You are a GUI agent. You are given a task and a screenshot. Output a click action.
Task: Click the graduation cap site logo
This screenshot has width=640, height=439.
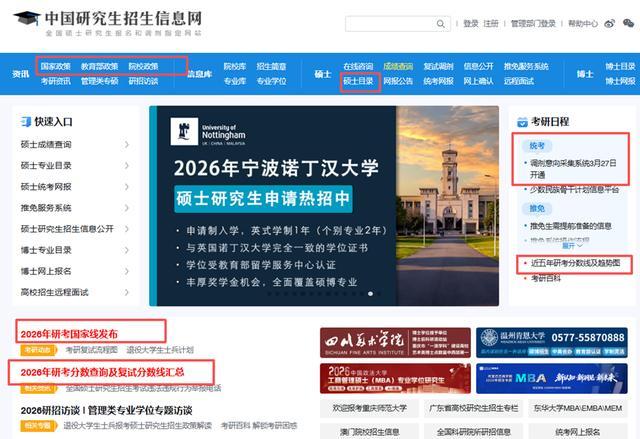coord(26,19)
